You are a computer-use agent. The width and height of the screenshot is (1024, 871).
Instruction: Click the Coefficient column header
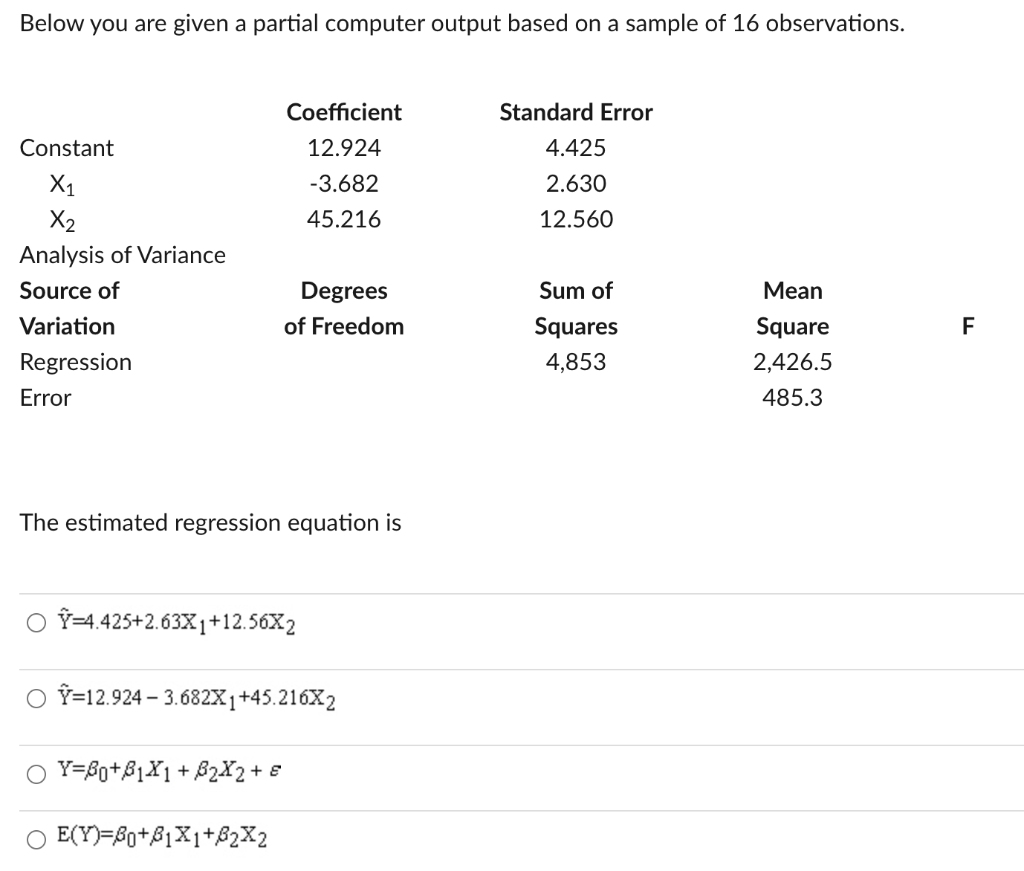[344, 112]
